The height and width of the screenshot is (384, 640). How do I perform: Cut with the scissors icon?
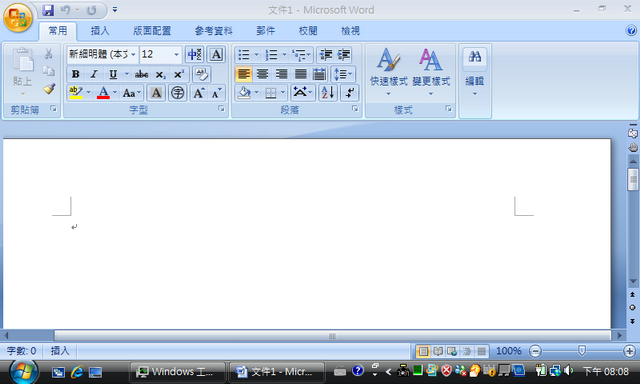coord(49,53)
